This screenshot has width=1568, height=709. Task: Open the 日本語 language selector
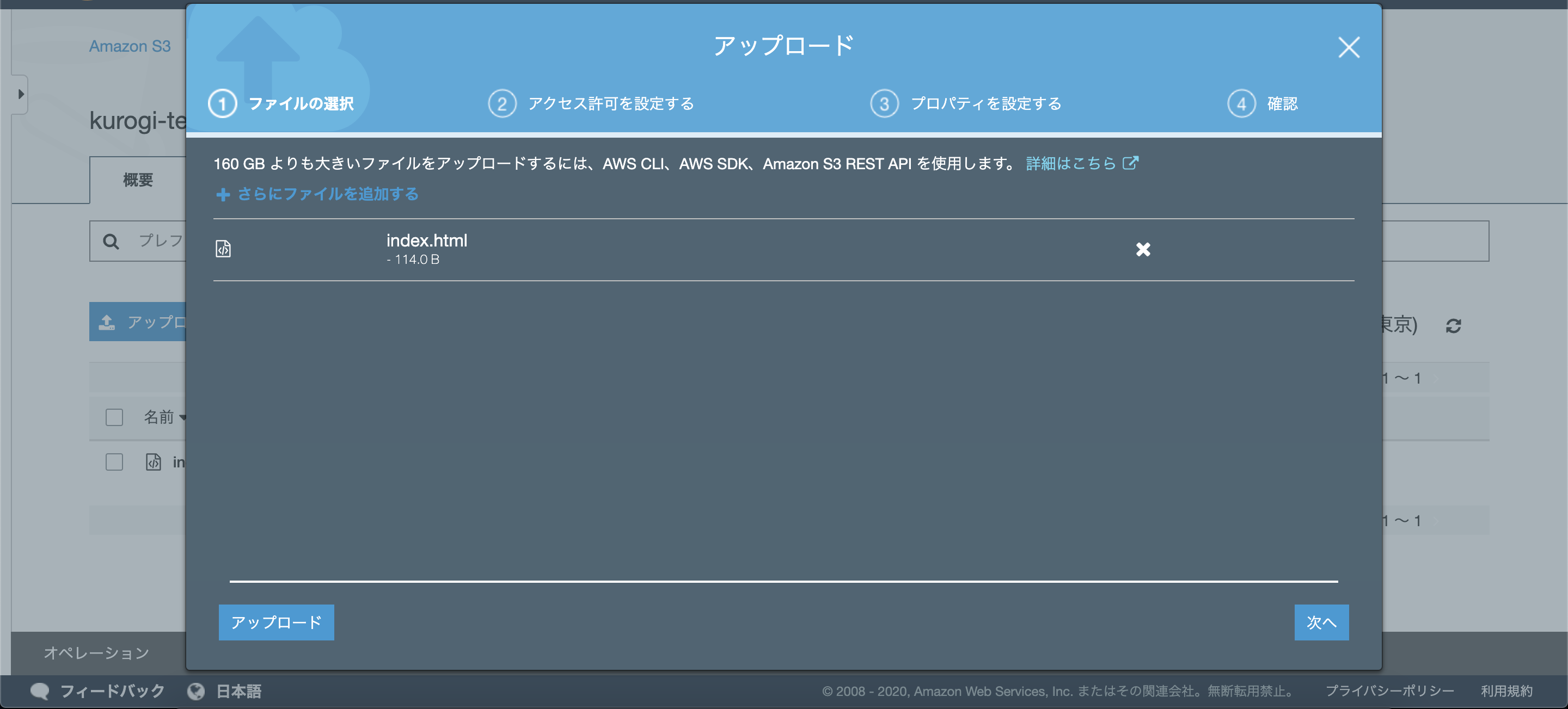[x=239, y=690]
